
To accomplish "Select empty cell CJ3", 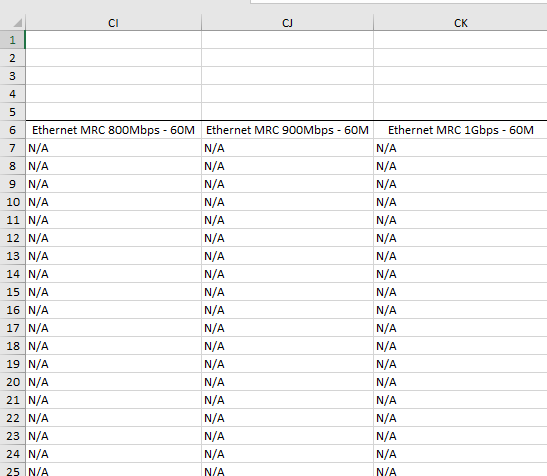I will click(x=287, y=76).
